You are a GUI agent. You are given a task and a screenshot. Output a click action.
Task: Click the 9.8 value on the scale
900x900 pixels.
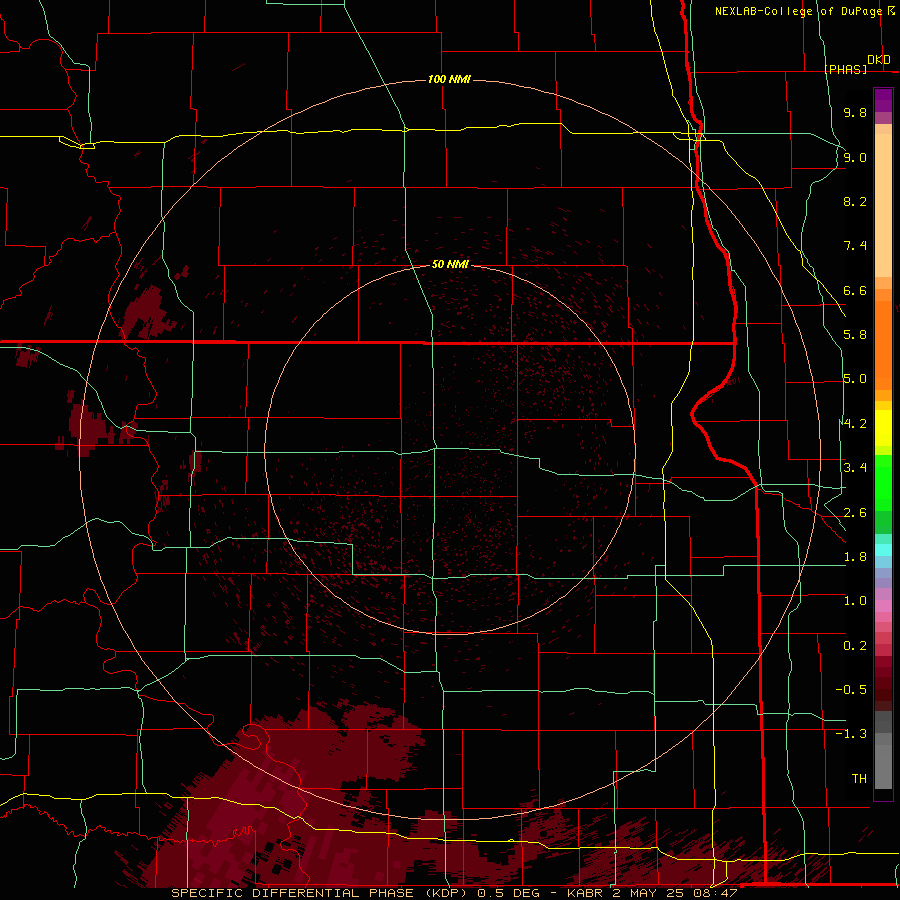855,112
